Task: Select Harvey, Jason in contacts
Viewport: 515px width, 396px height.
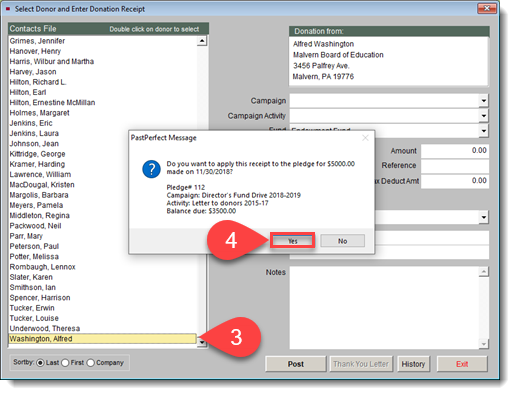Action: (x=33, y=72)
